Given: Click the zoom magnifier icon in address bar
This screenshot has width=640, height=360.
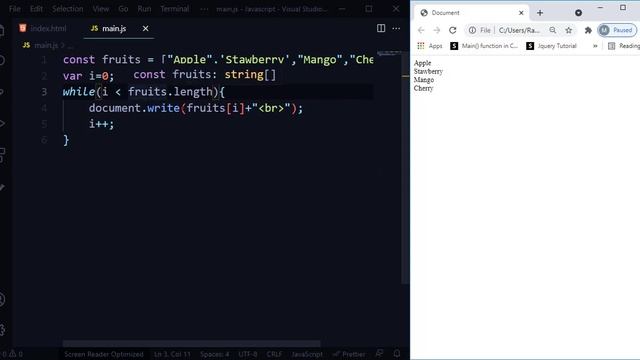Looking at the screenshot, I should (552, 30).
